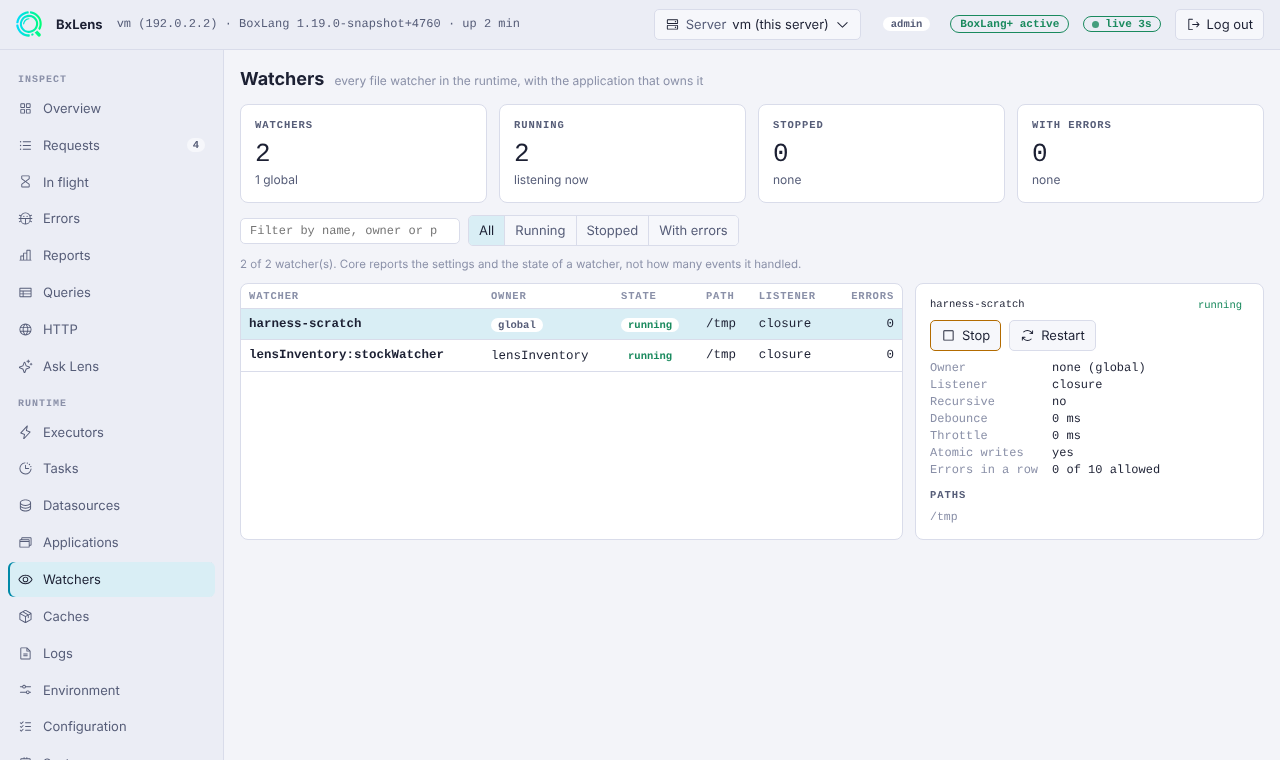This screenshot has width=1280, height=760.
Task: Click the BxLens logo icon
Action: [x=29, y=24]
